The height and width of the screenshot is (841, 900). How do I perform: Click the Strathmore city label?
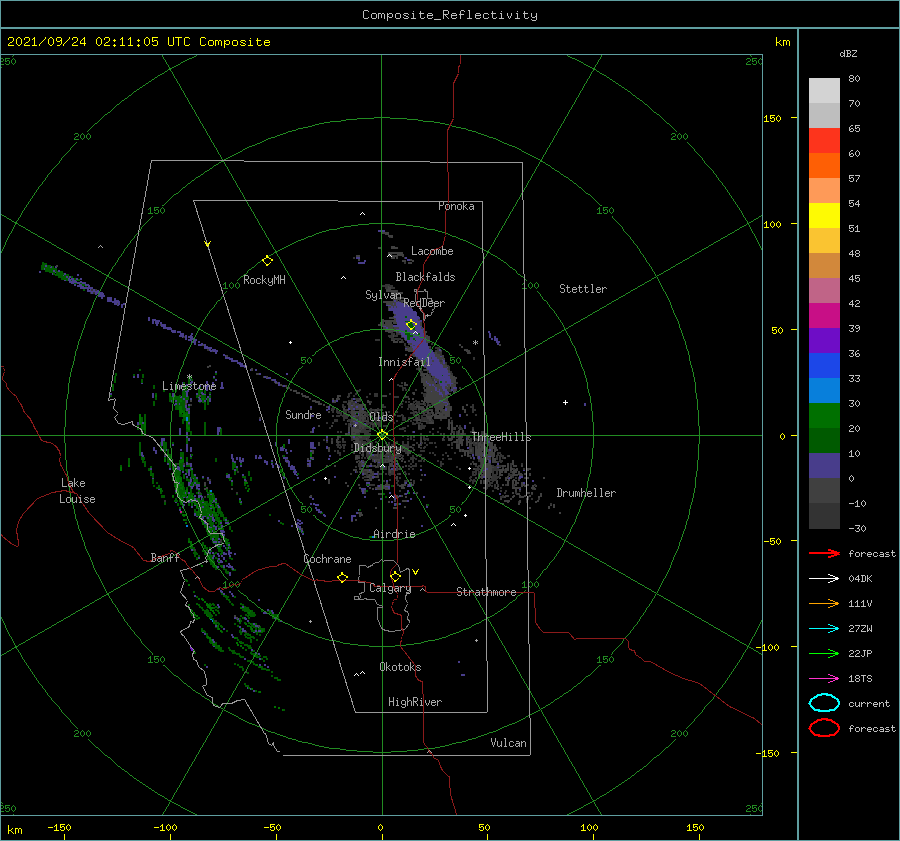486,592
